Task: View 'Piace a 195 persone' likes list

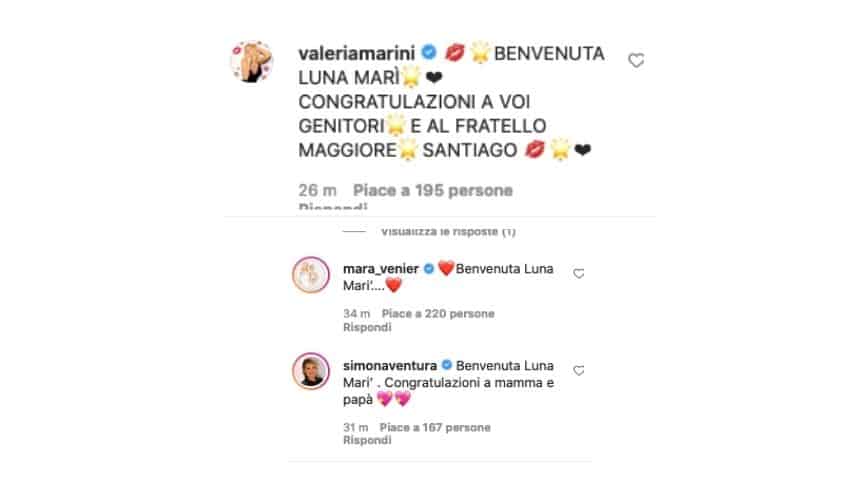Action: pos(433,190)
